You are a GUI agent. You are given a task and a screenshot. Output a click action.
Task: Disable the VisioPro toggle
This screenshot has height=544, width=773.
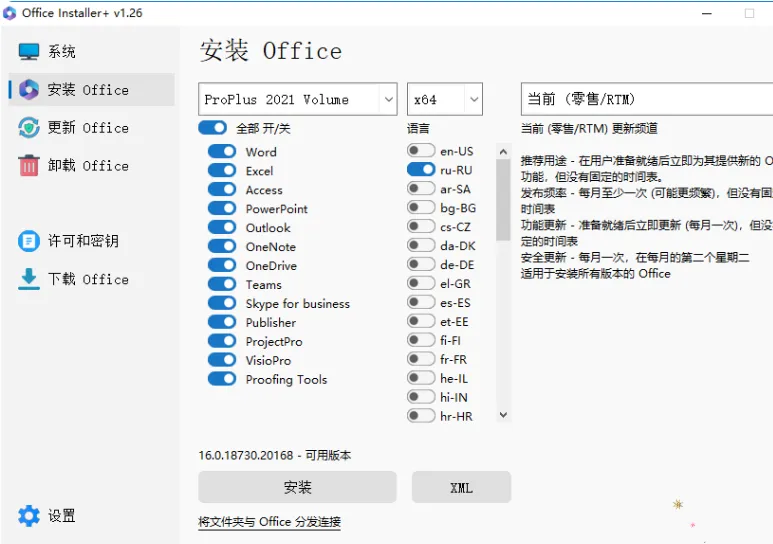(x=222, y=360)
